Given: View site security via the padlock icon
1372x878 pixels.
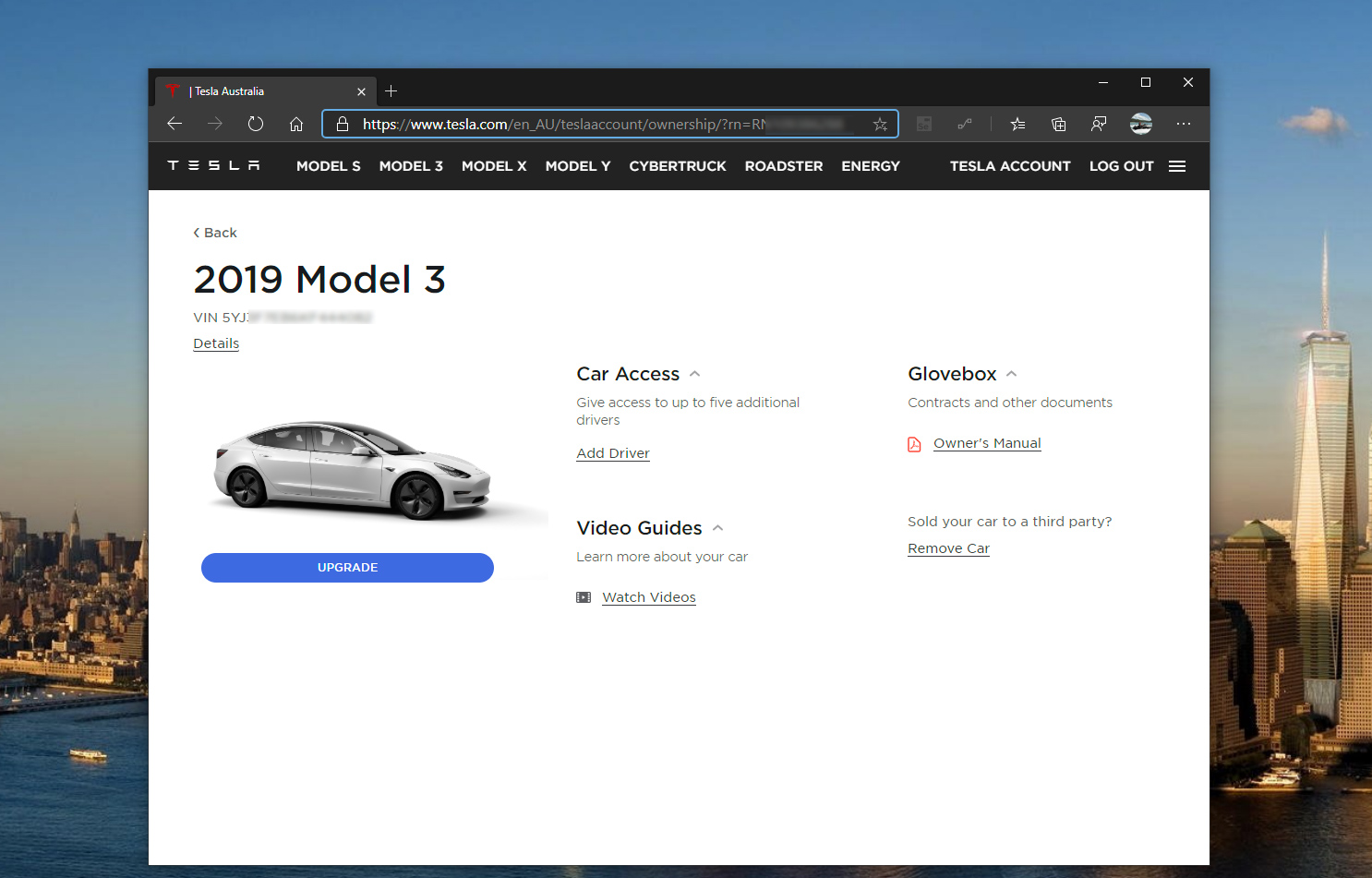Looking at the screenshot, I should [341, 124].
